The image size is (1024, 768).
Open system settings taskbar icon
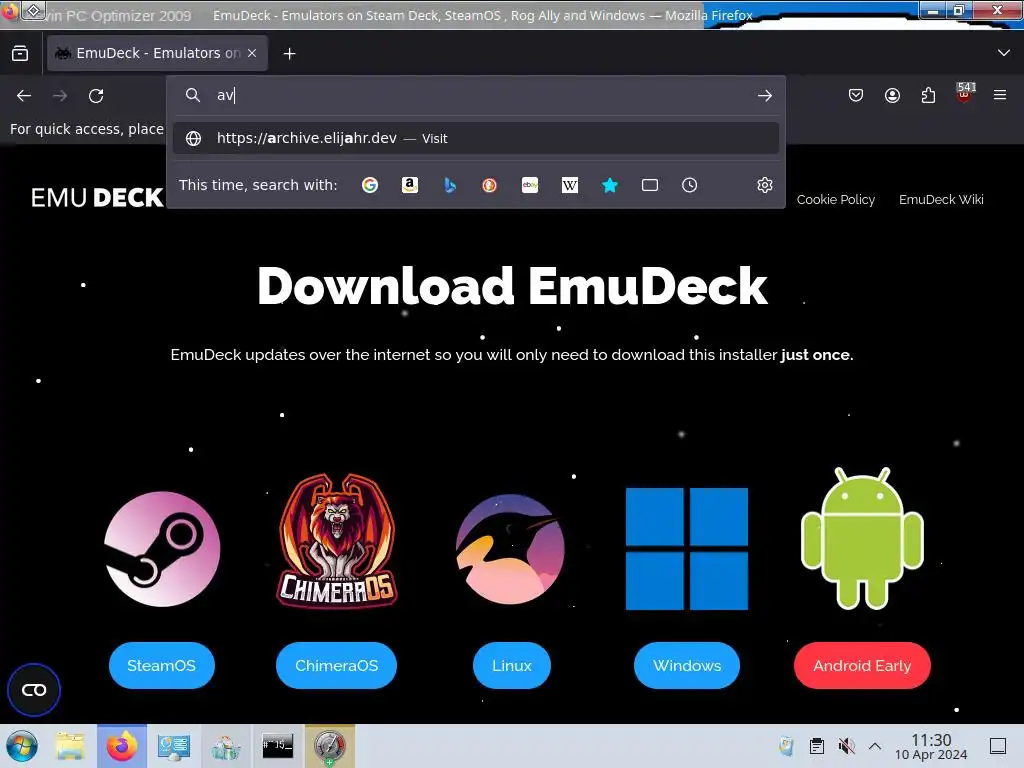[x=173, y=746]
